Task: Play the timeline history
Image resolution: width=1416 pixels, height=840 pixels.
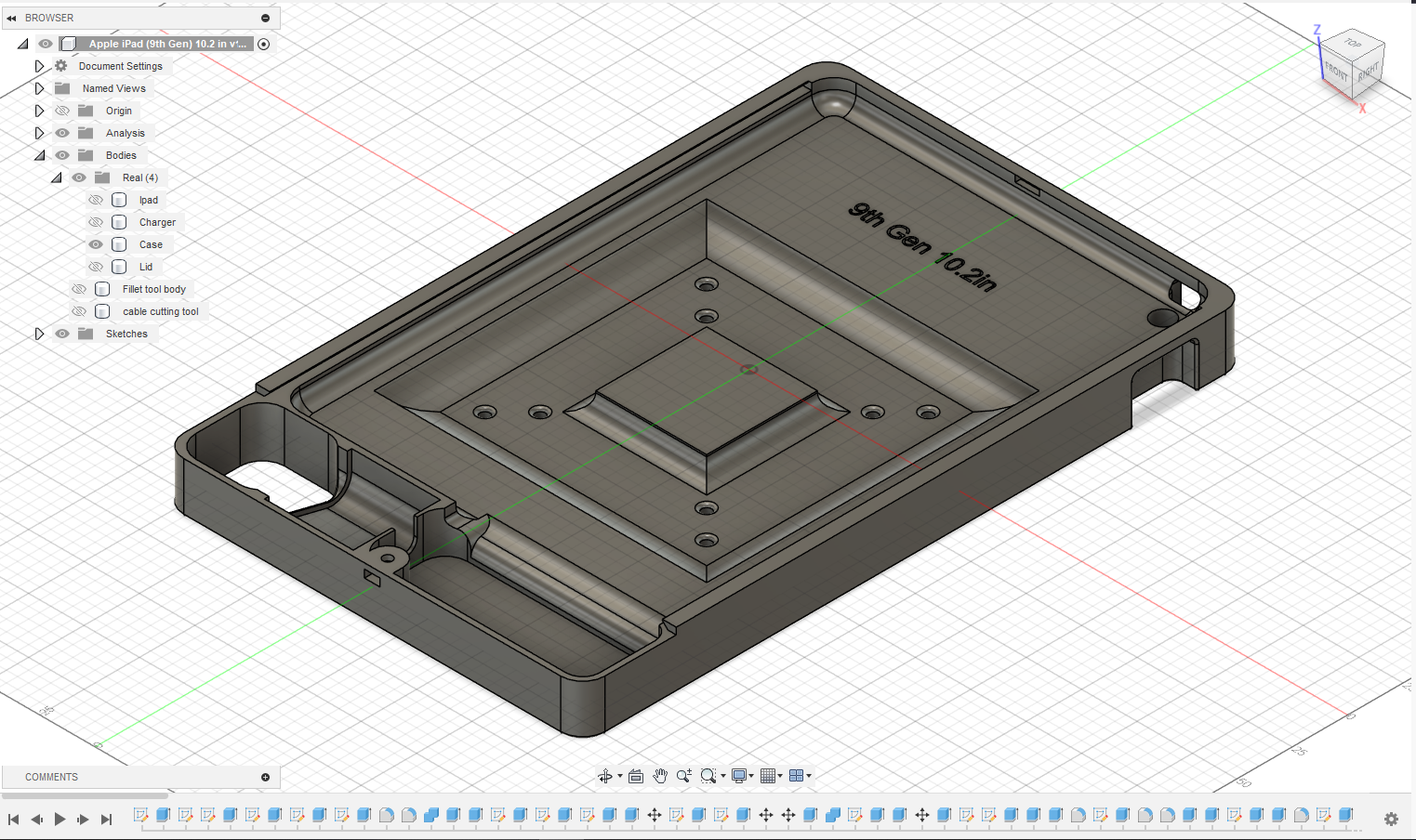Action: pyautogui.click(x=60, y=819)
